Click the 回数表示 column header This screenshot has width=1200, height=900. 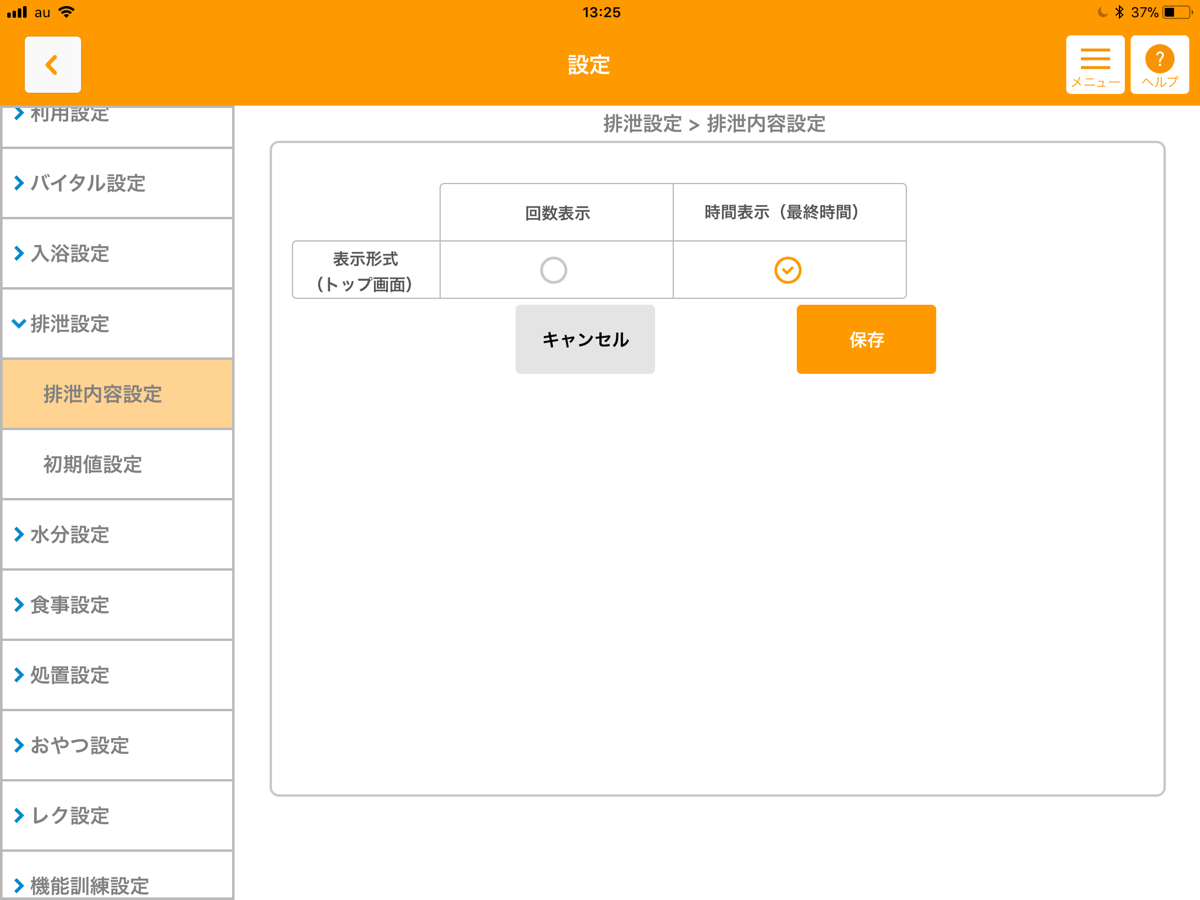click(557, 213)
